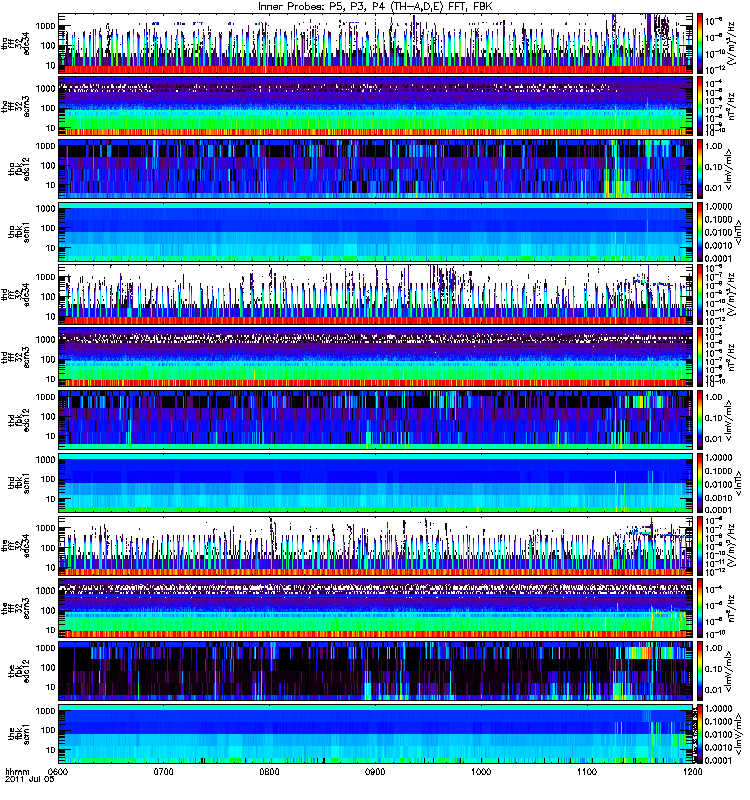Click the 'hhmm' axis label
Viewport: 750px width, 800px height.
[17, 771]
